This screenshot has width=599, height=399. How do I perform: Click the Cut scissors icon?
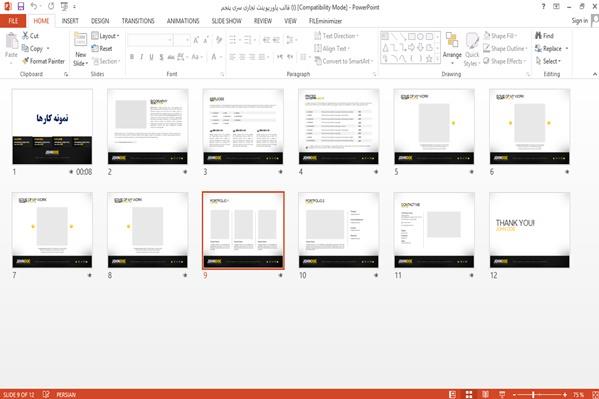pyautogui.click(x=25, y=36)
